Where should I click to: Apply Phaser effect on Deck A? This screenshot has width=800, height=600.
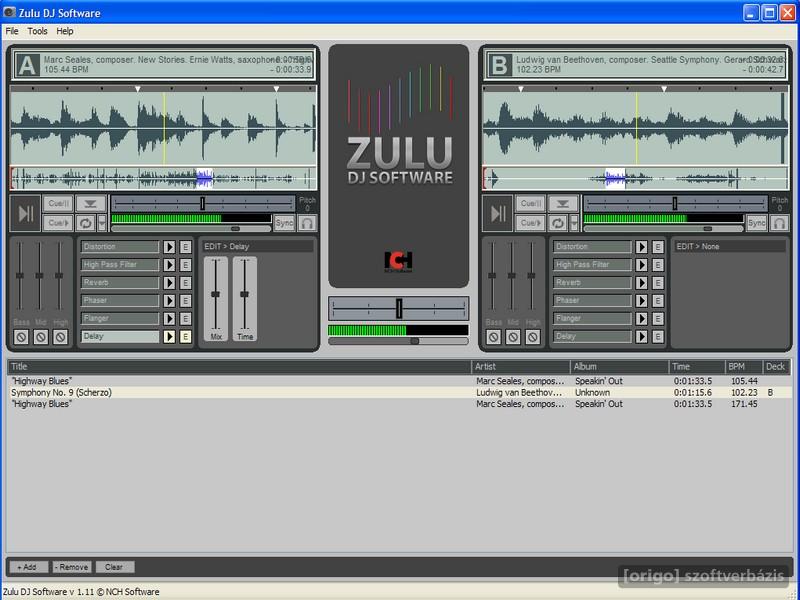click(169, 301)
